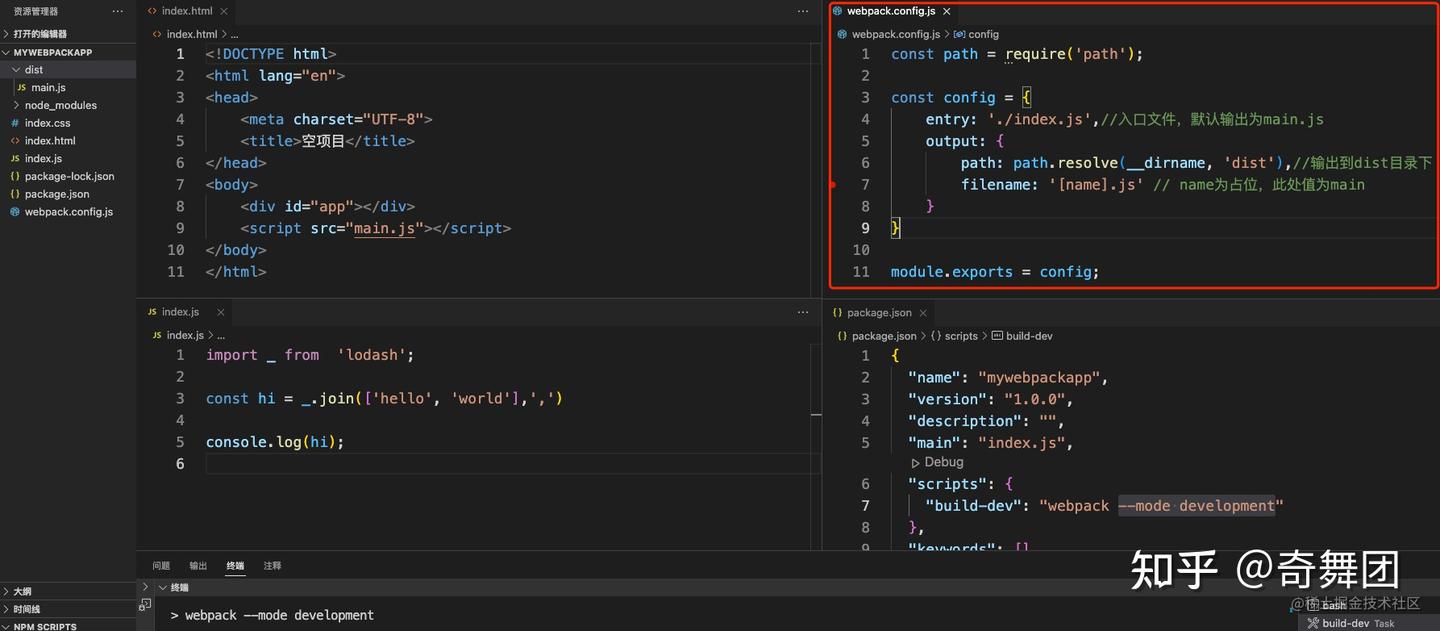Click index.html in the breadcrumb bar

191,34
